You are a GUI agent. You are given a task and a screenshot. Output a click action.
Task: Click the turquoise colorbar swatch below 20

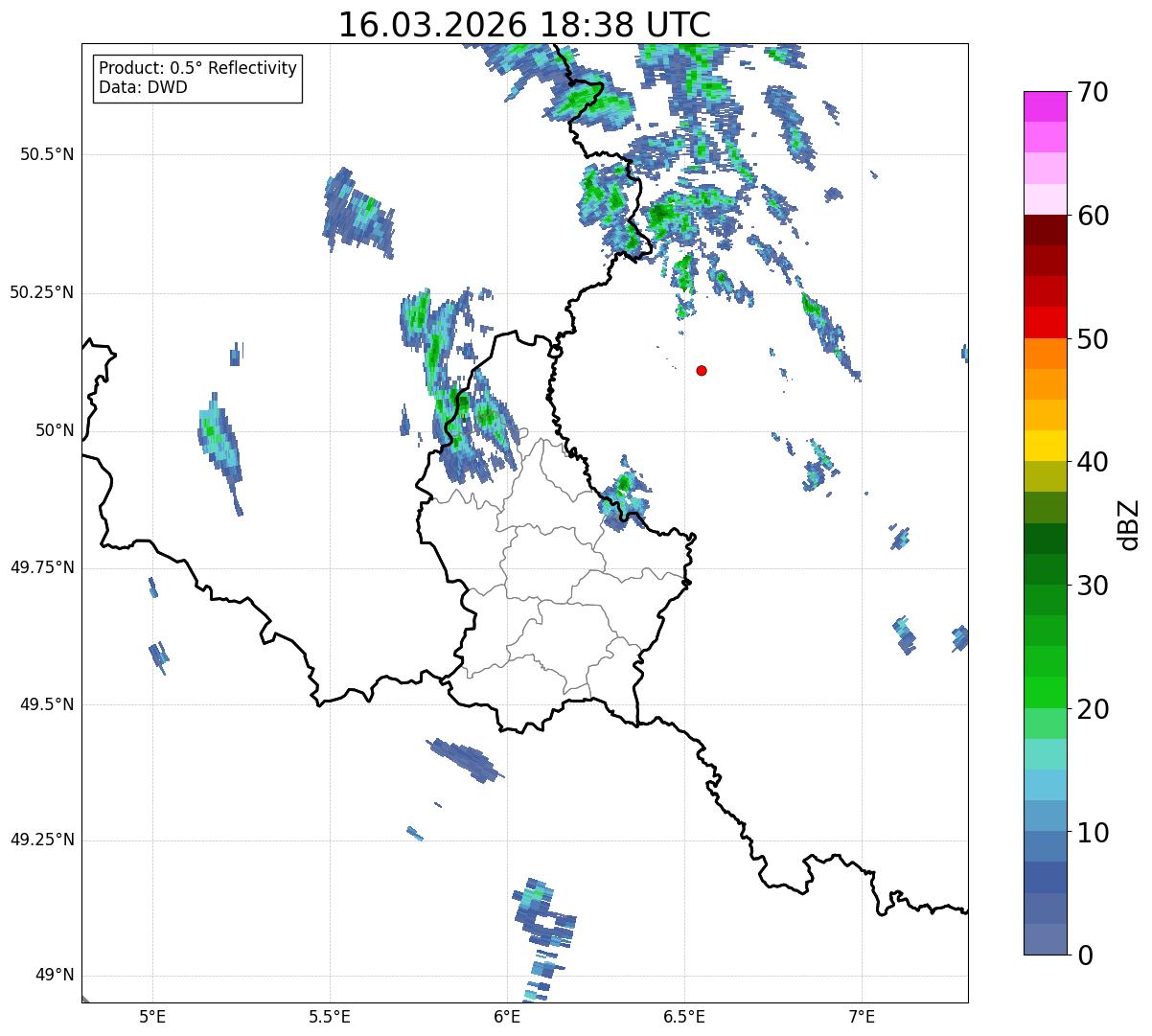(x=1044, y=754)
